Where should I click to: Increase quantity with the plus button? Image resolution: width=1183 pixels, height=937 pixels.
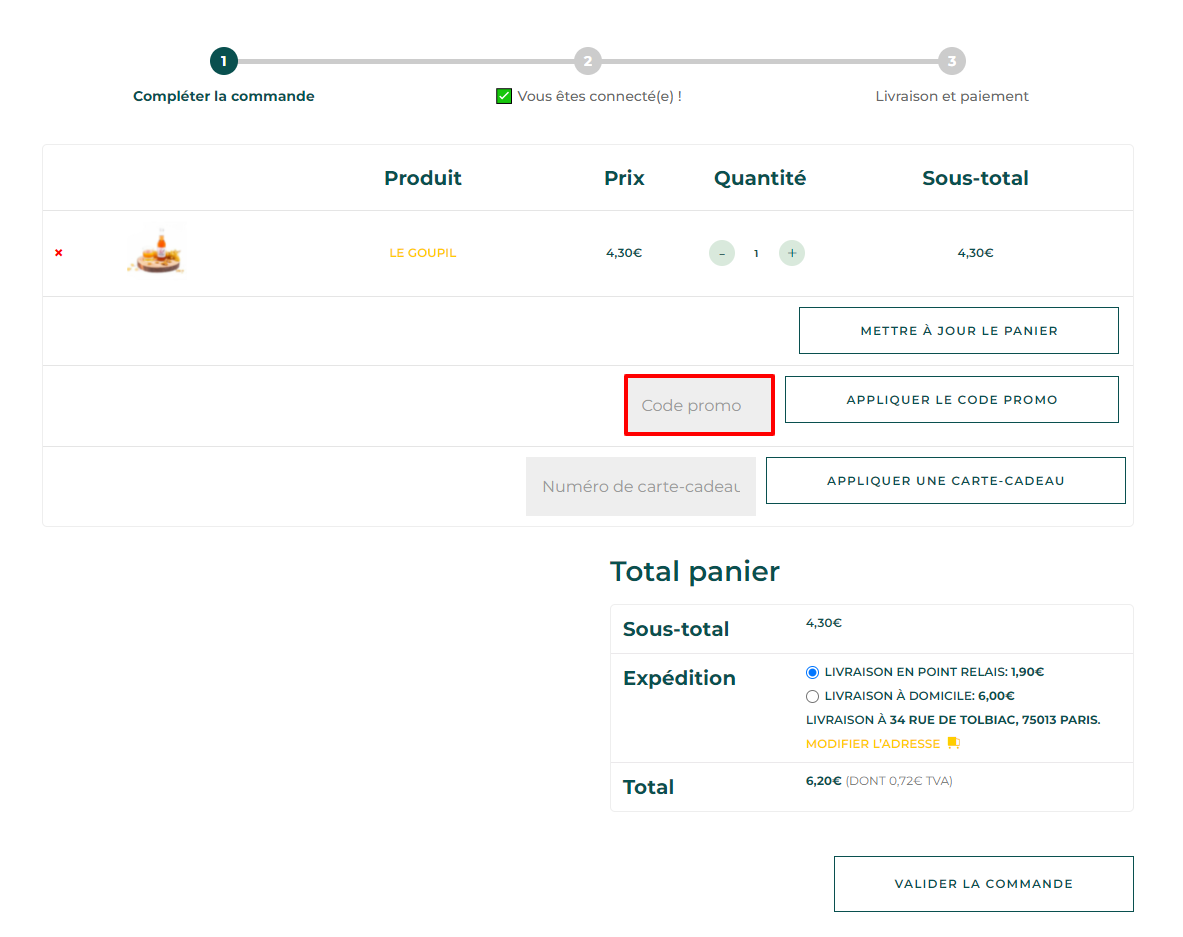pyautogui.click(x=791, y=253)
